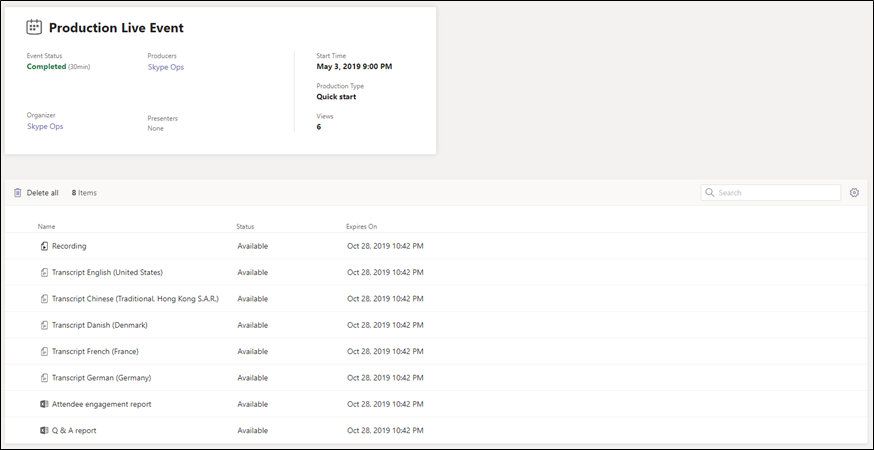The width and height of the screenshot is (874, 450).
Task: Sort by the Expires On column header
Action: [361, 226]
